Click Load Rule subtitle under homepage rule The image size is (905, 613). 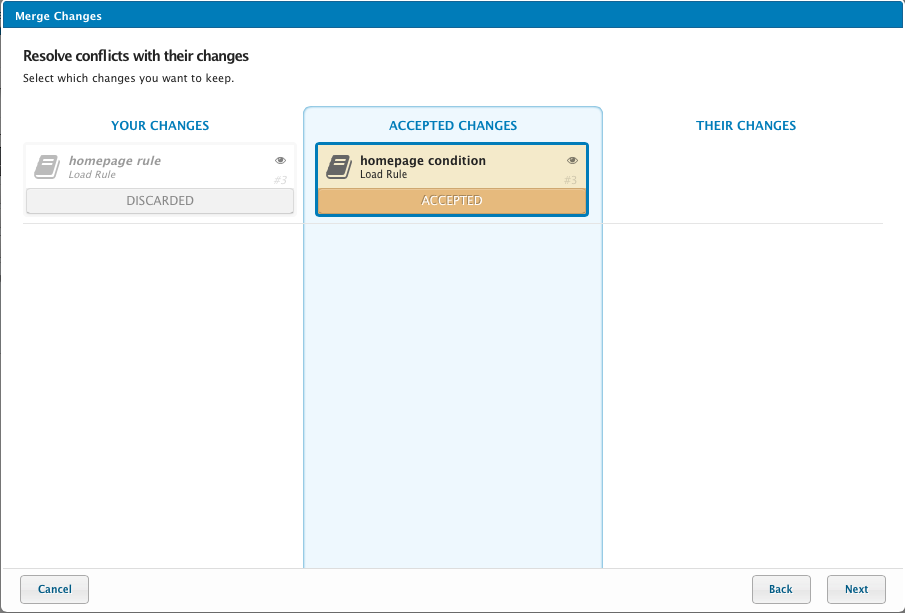click(x=92, y=175)
